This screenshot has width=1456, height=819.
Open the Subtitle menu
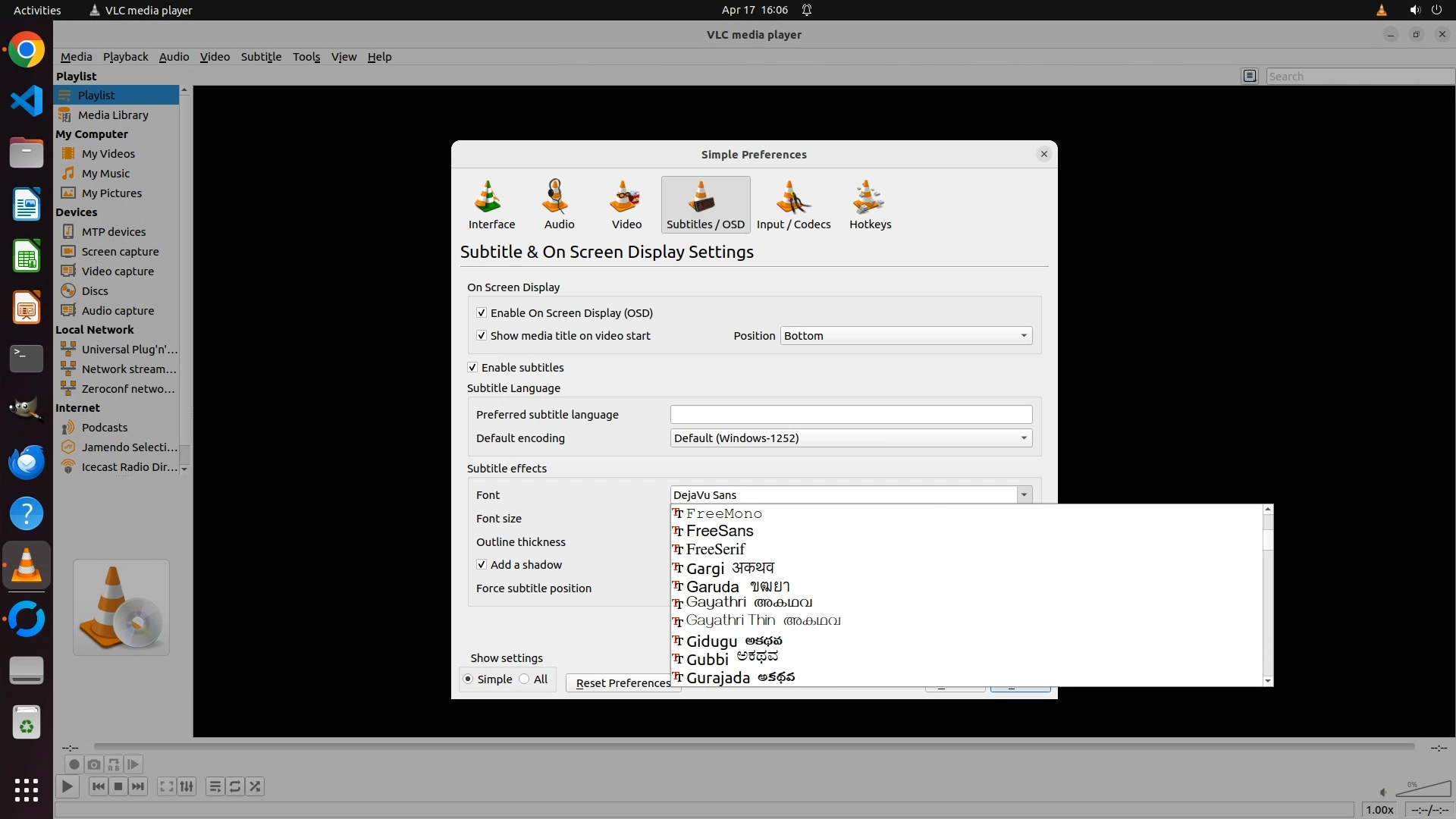click(261, 56)
